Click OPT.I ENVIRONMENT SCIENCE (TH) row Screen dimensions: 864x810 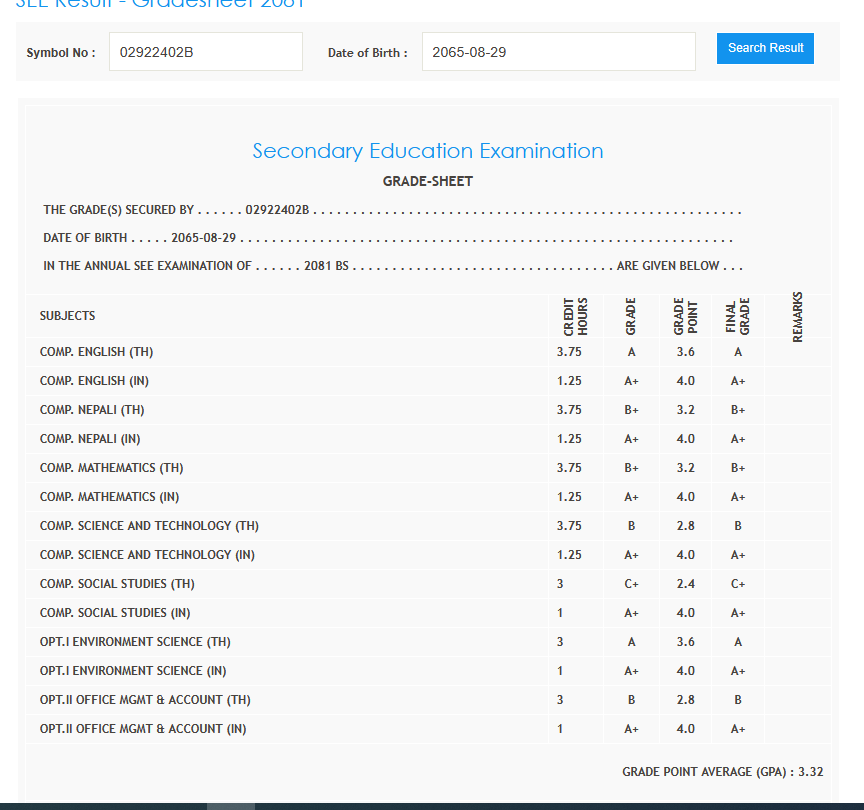(135, 642)
